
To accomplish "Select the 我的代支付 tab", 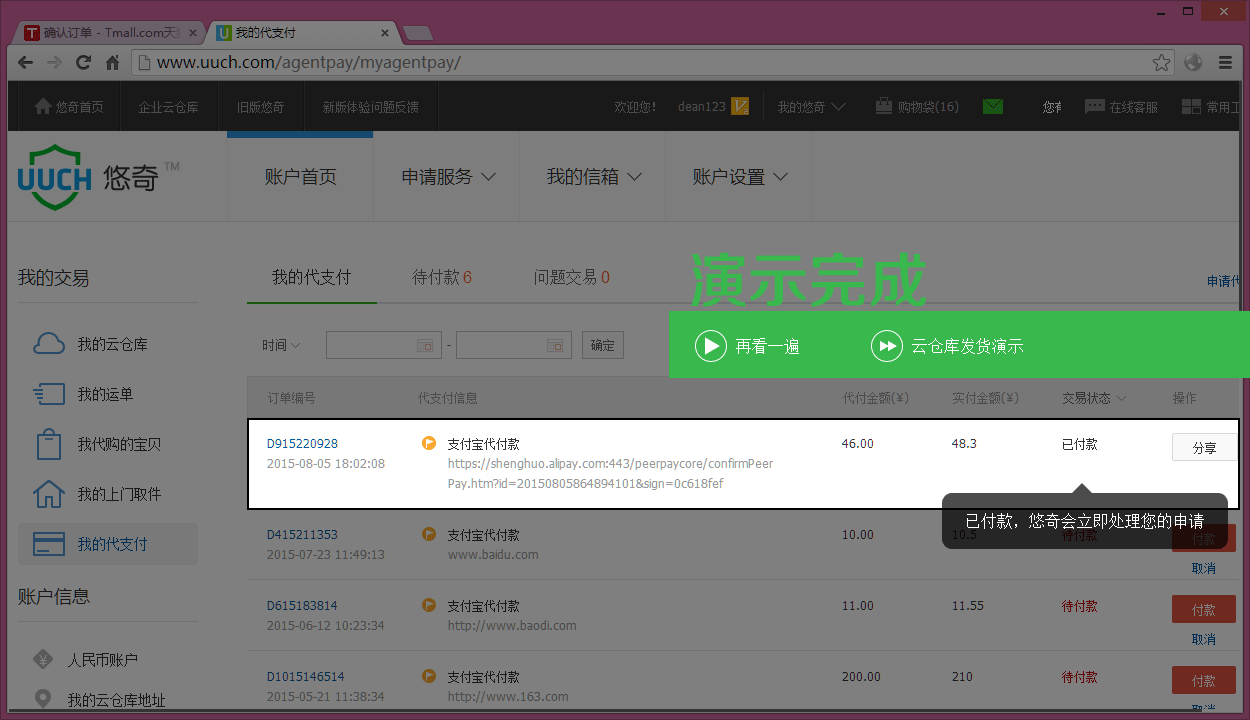I will (311, 277).
